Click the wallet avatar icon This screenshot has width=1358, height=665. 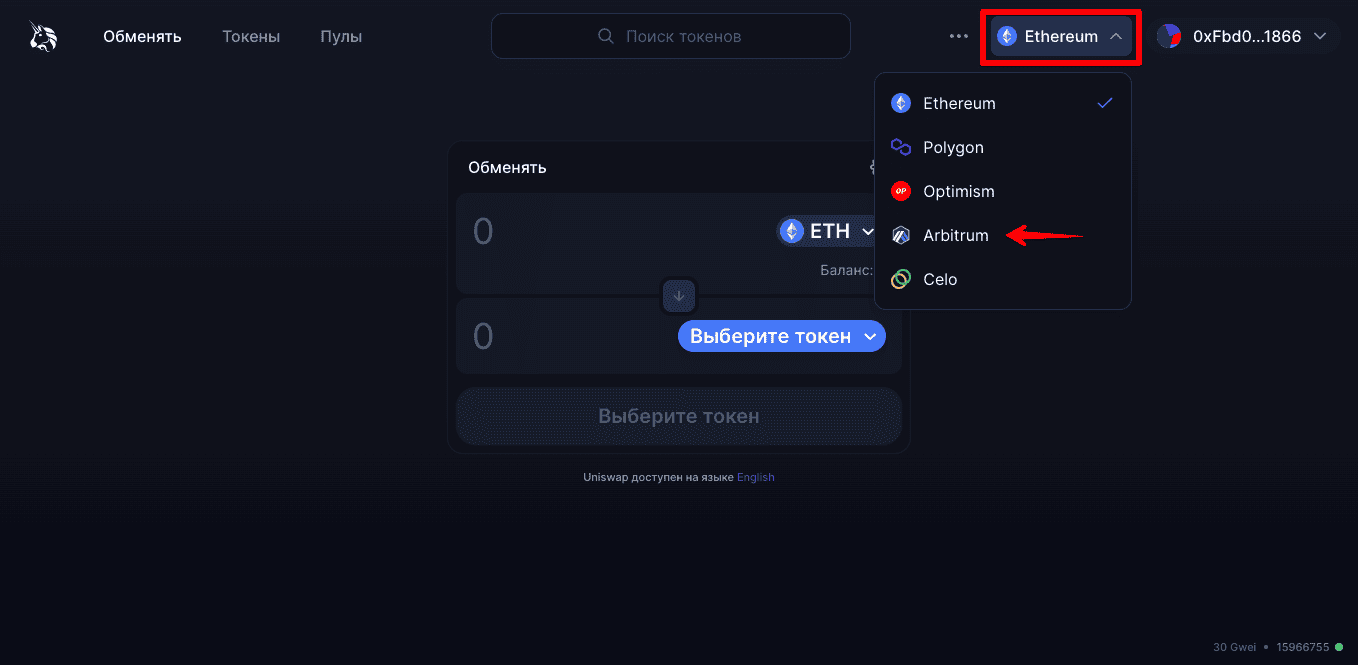1169,36
